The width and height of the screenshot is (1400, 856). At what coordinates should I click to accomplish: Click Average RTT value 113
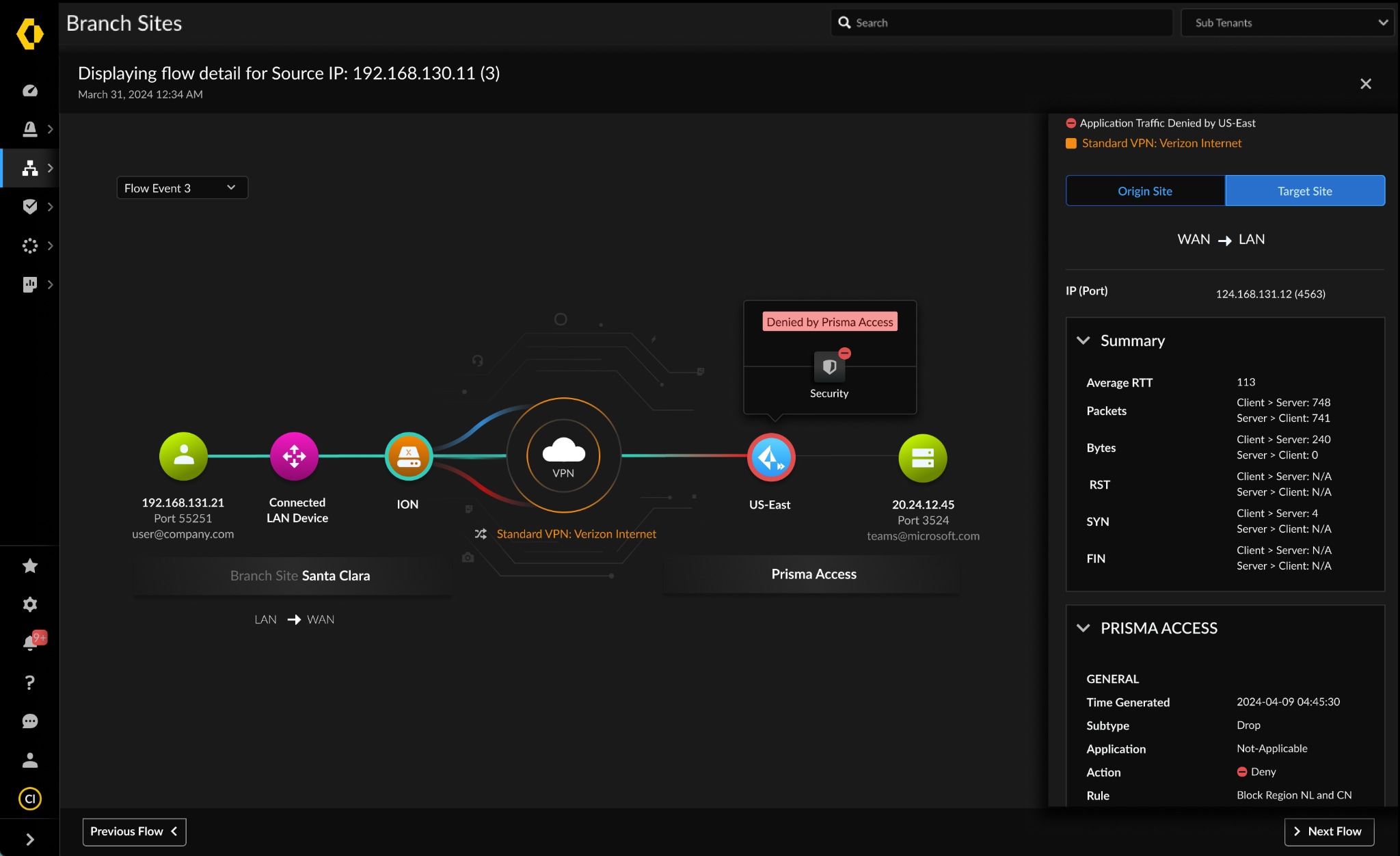coord(1246,382)
